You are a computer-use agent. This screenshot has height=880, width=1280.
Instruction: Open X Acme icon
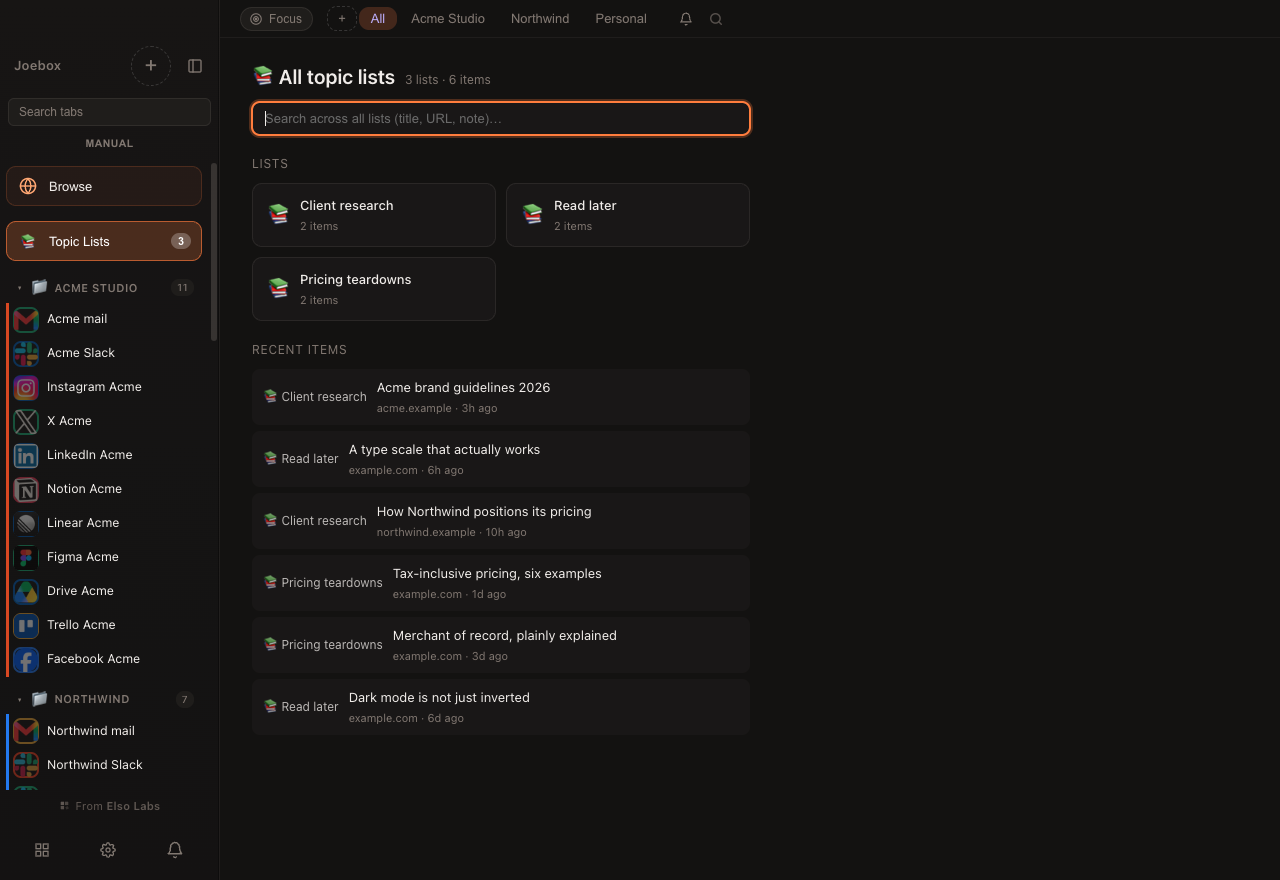26,421
